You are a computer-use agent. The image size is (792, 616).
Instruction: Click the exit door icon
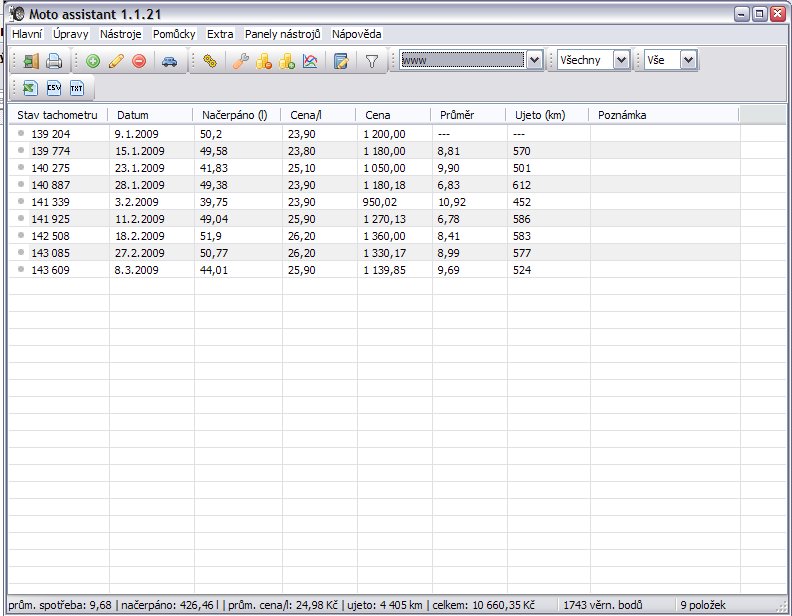31,61
